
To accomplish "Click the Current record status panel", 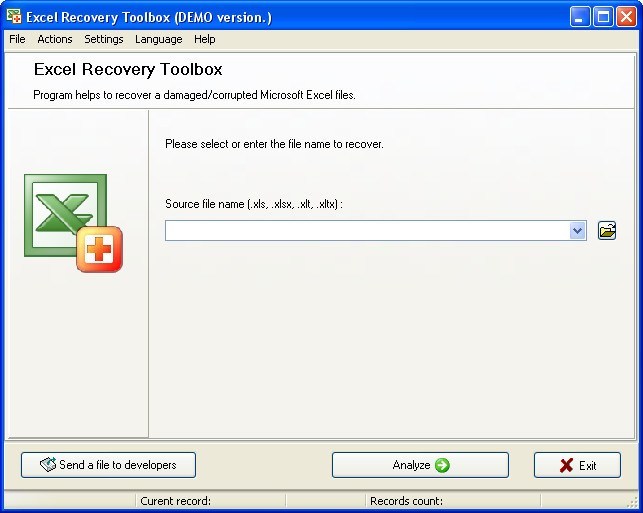I will click(210, 501).
